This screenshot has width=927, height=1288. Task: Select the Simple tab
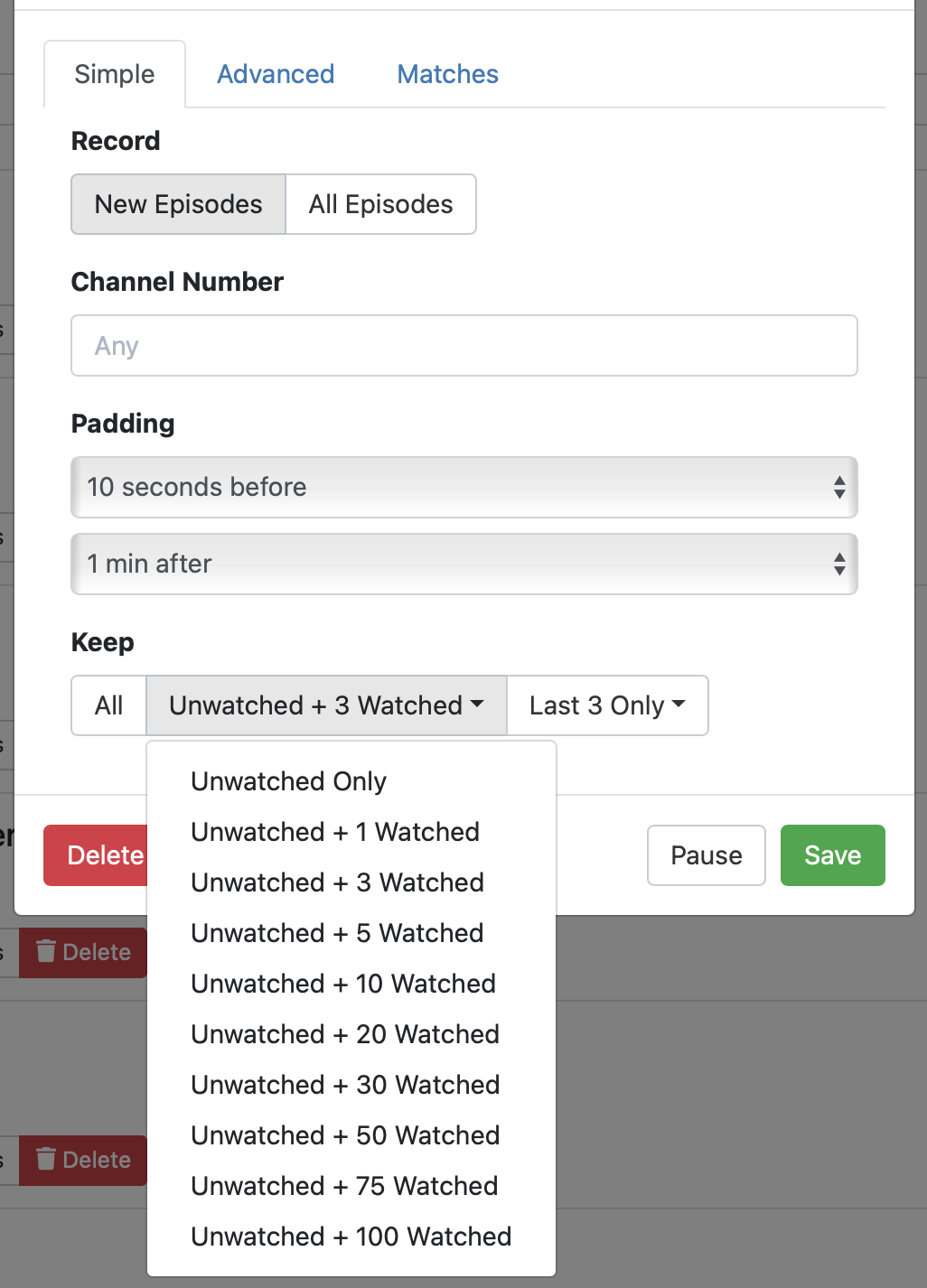point(115,74)
